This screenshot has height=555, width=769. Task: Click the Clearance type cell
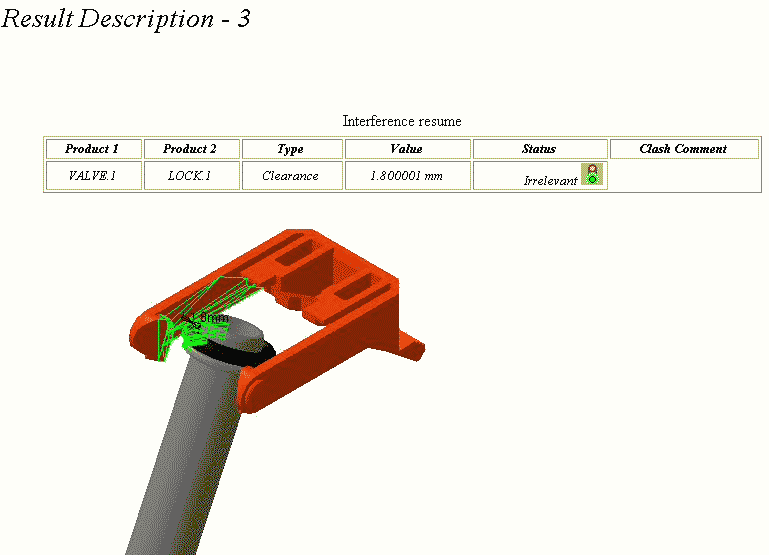pos(290,176)
